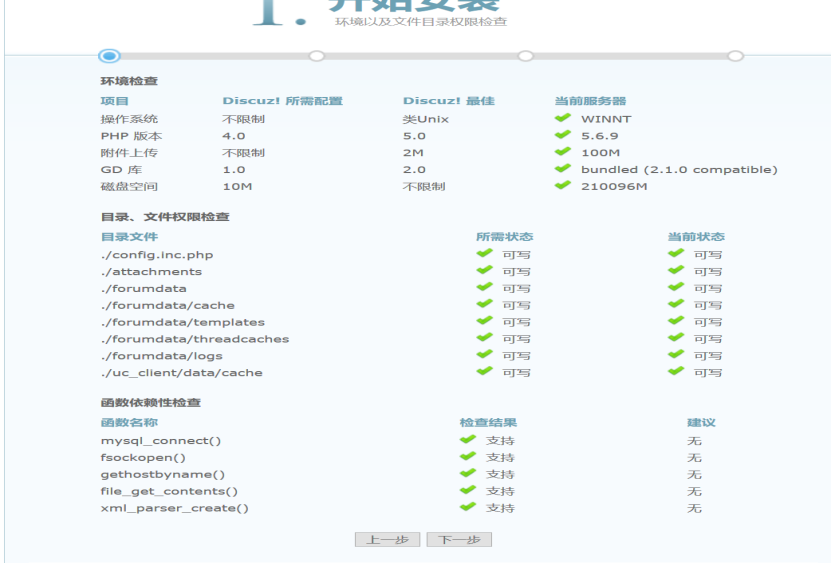Screen dimensions: 831x564
Task: Select the third step circle on progress bar
Action: tap(525, 56)
